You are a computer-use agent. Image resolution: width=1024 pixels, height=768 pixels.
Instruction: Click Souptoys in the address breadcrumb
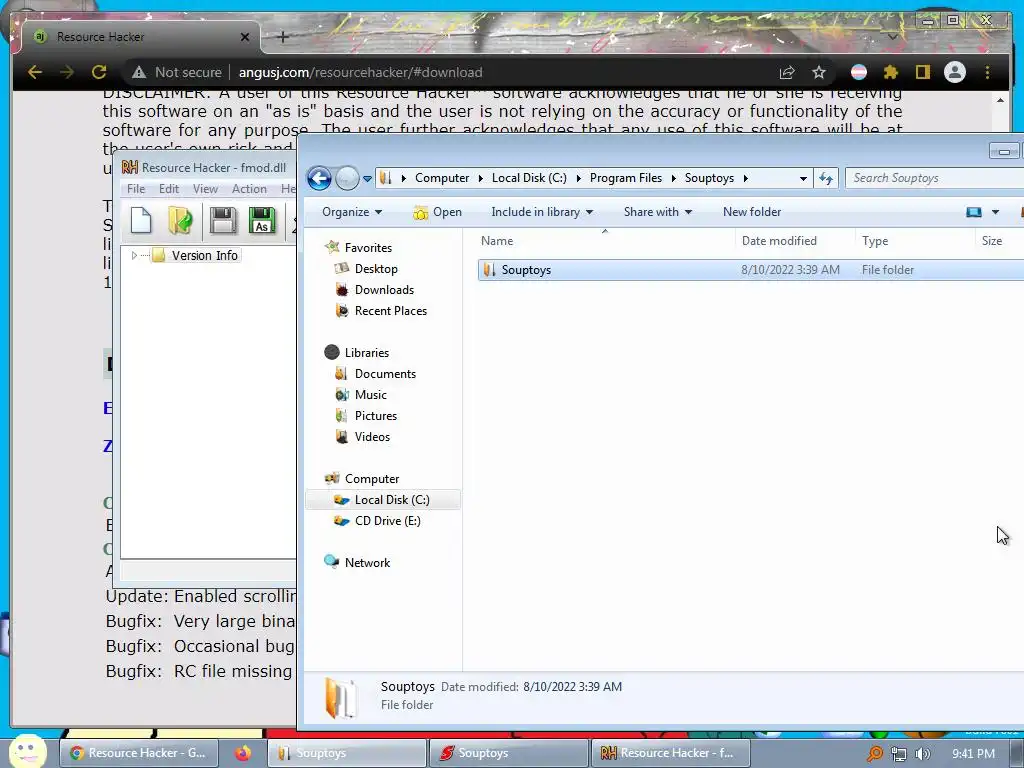(709, 178)
